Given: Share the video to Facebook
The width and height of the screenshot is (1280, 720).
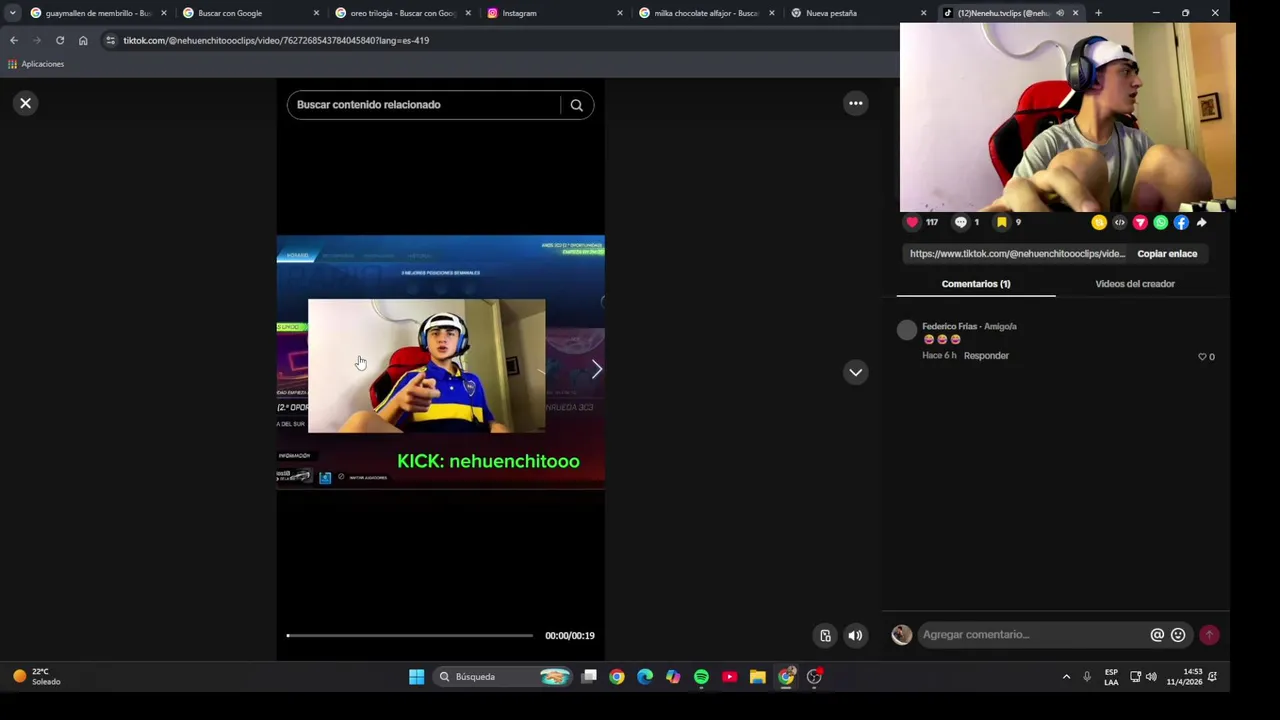Looking at the screenshot, I should pos(1181,223).
